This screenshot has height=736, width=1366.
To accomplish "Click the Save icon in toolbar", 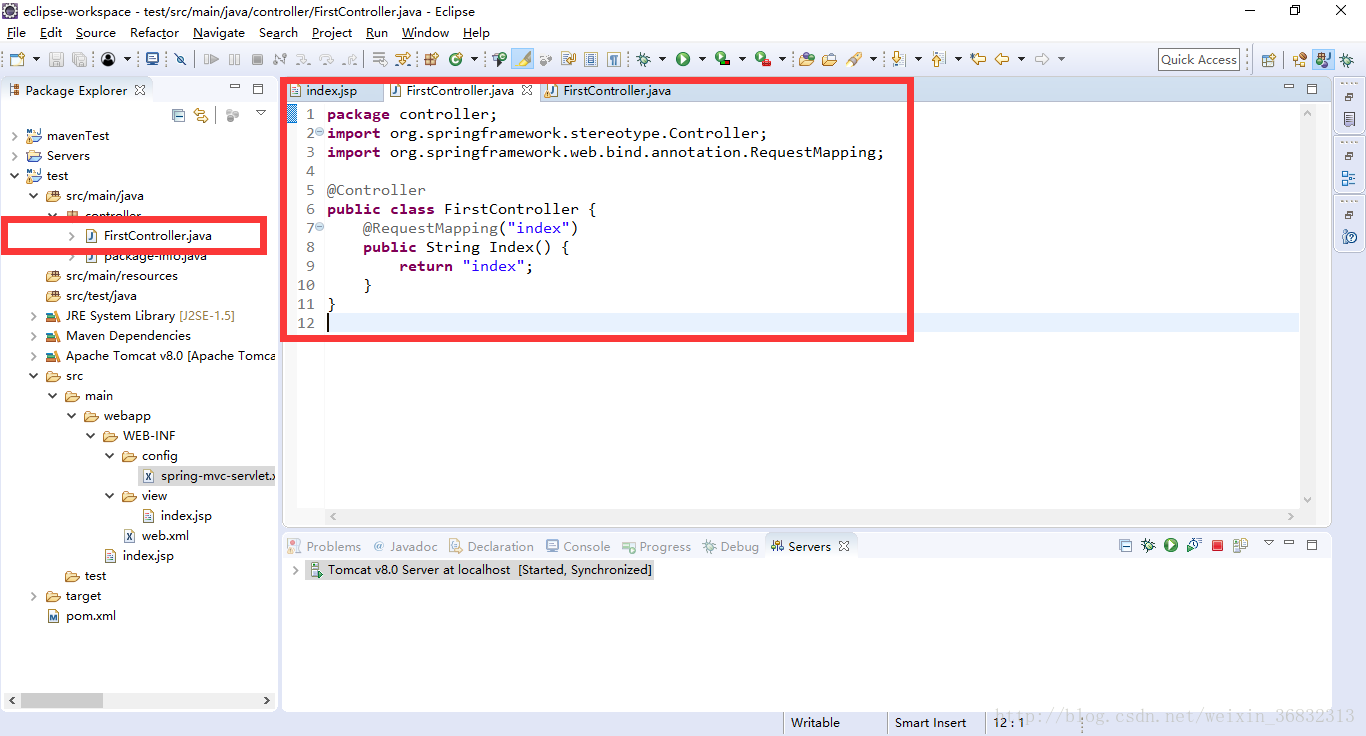I will (x=56, y=60).
